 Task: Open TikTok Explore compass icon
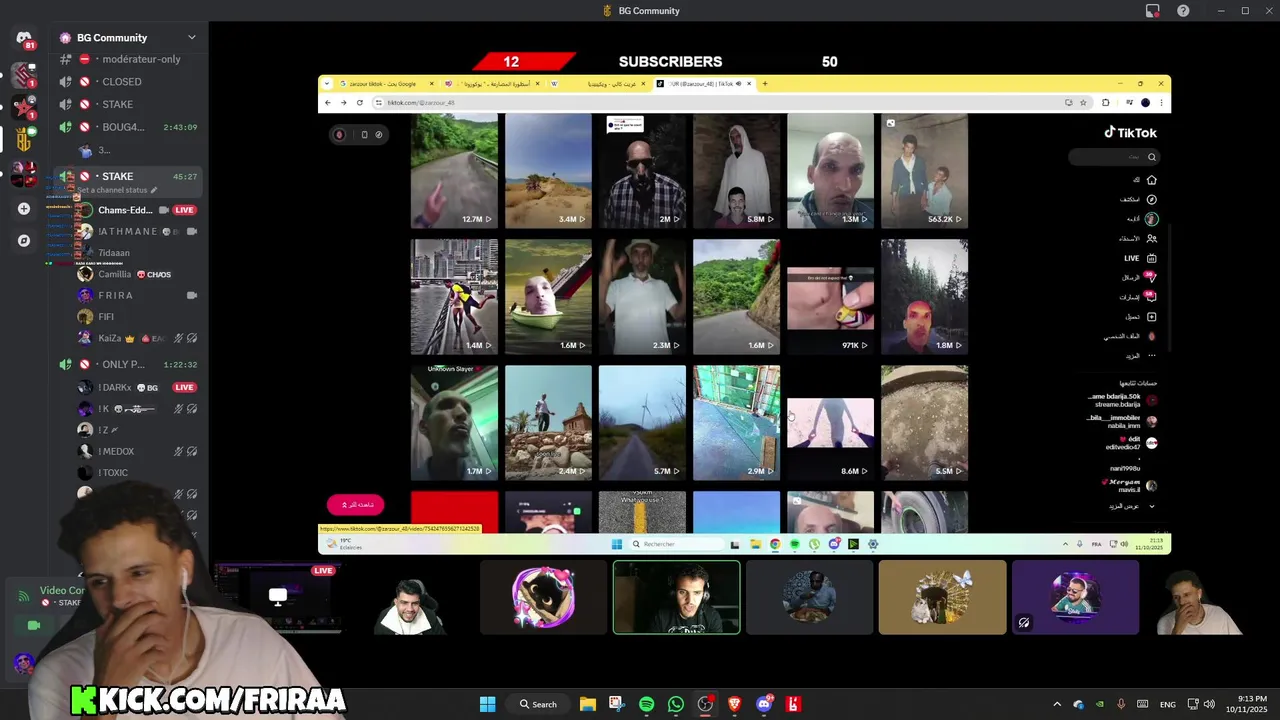[1152, 199]
